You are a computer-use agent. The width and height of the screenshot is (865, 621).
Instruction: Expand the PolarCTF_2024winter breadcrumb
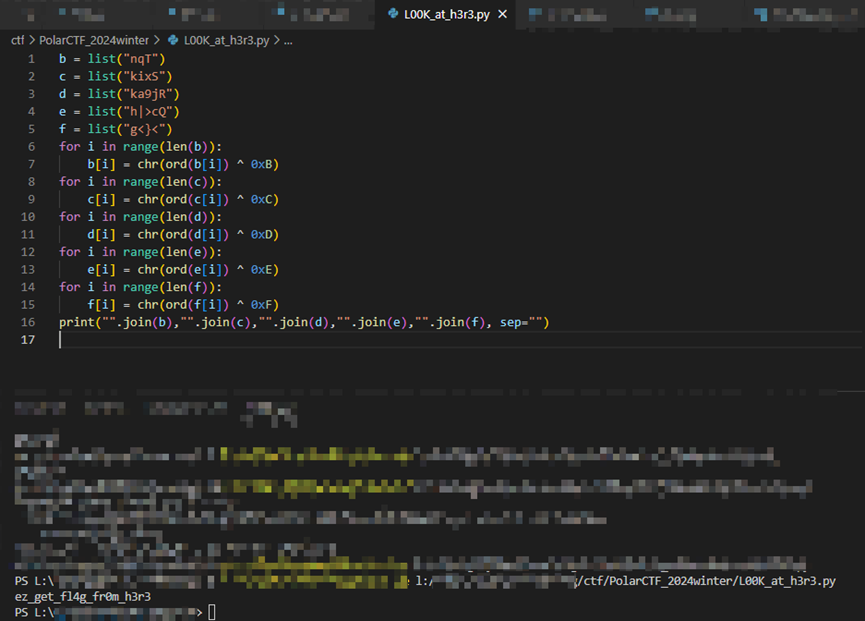pyautogui.click(x=93, y=40)
